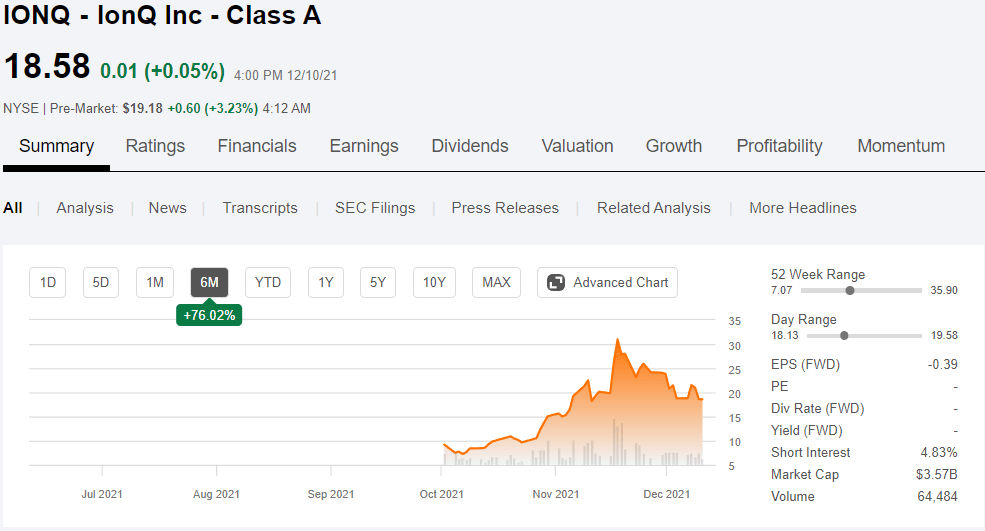Open the Financials tab
The height and width of the screenshot is (531, 985).
[x=257, y=146]
